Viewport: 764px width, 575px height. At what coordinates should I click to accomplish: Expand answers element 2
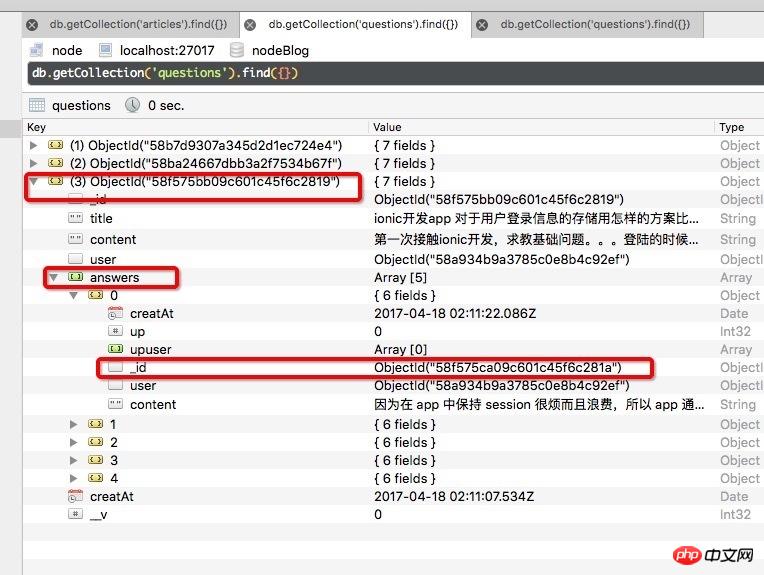click(x=74, y=442)
